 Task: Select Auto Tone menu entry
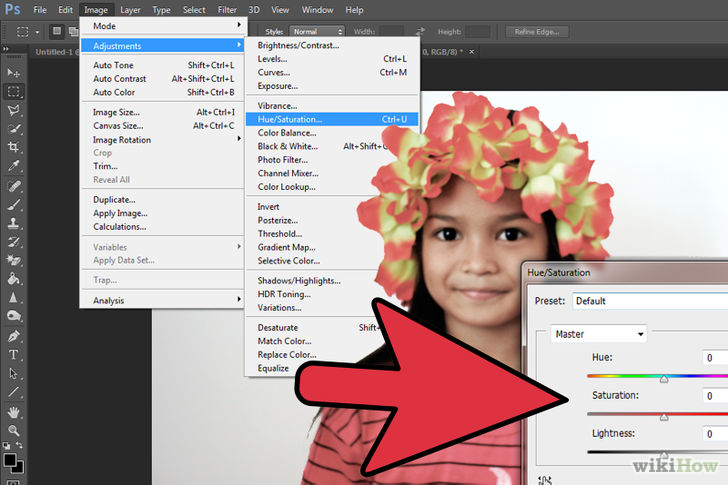[163, 65]
